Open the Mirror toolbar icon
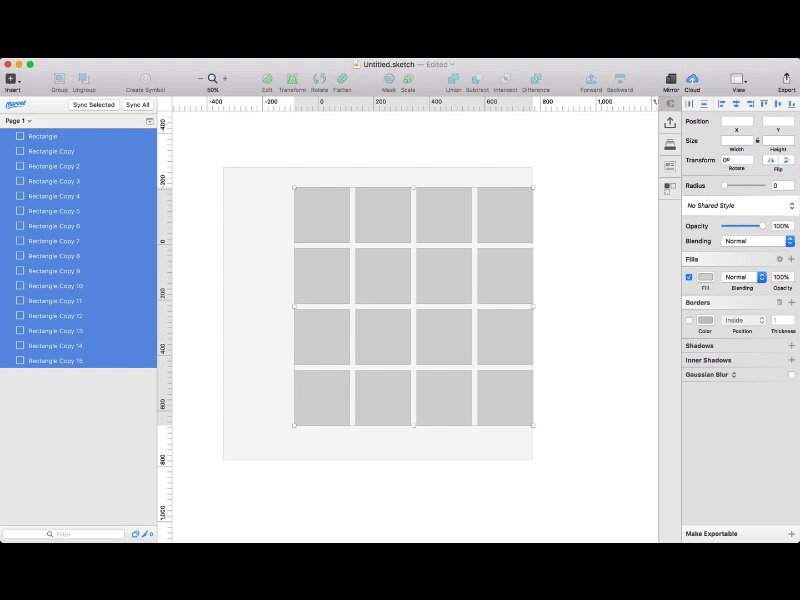 tap(671, 79)
